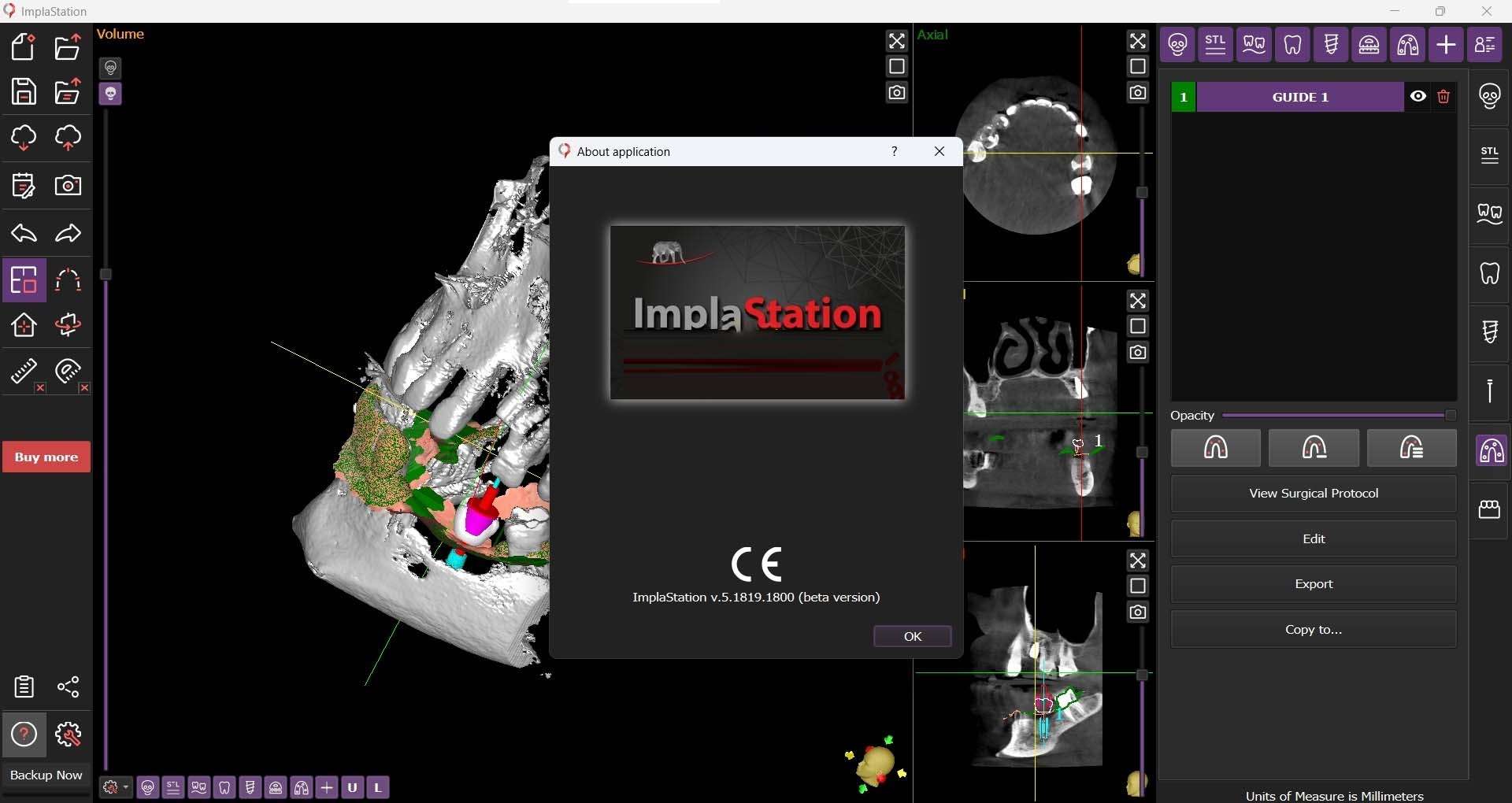Switch to the surgical guide tab in the right sidebar
1512x803 pixels.
tap(1491, 452)
